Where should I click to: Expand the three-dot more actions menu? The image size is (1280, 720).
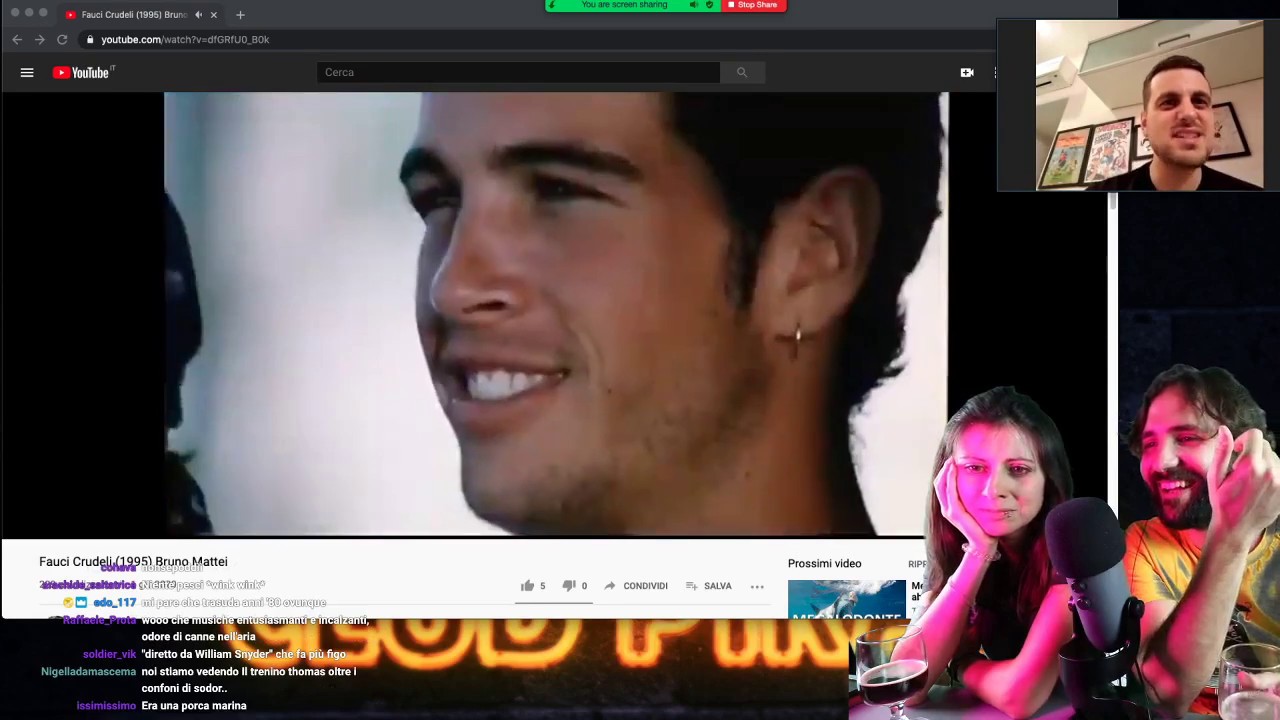coord(757,586)
